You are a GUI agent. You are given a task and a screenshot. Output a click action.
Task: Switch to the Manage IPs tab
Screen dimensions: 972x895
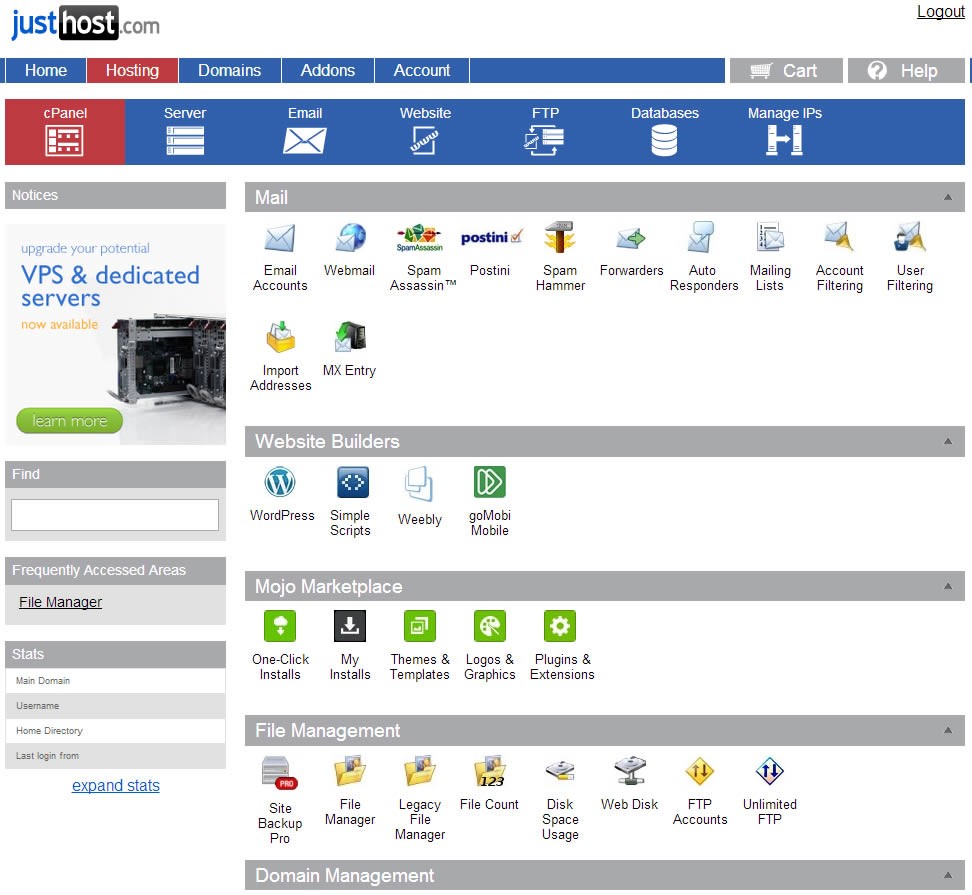click(785, 131)
